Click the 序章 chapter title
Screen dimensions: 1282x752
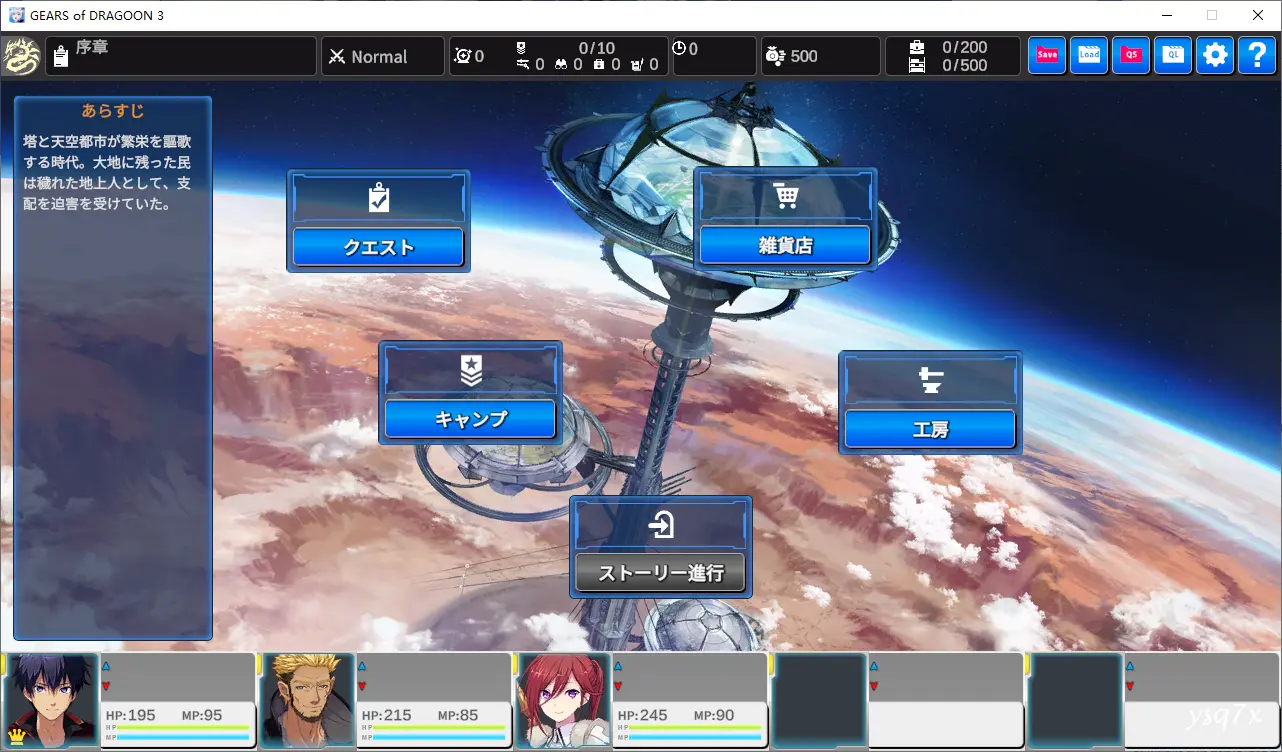click(x=92, y=47)
